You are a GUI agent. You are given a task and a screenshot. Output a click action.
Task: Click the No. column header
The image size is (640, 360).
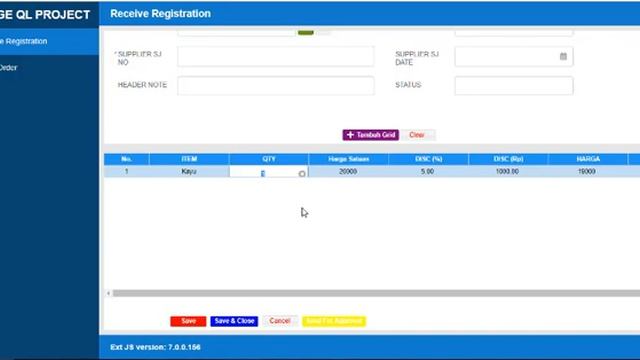(x=127, y=159)
